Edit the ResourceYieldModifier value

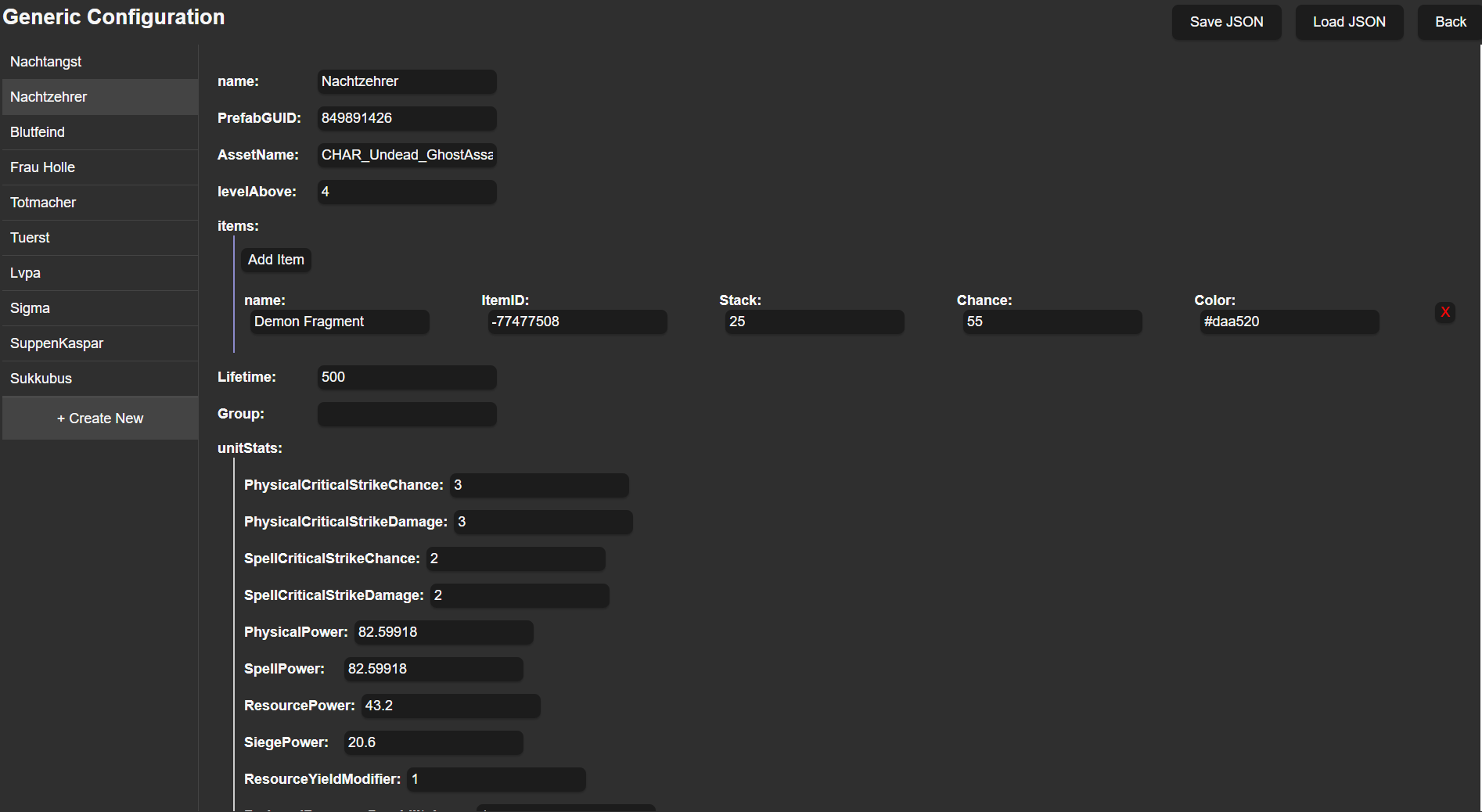(x=496, y=779)
